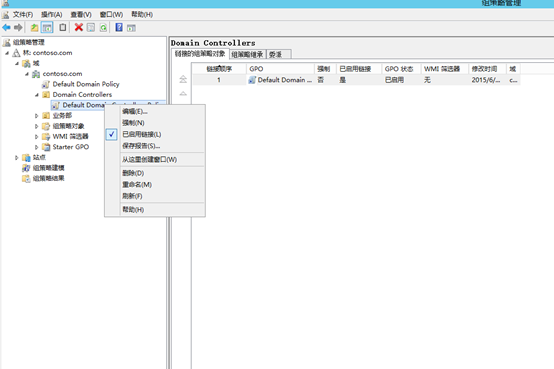Select the 链接的组策略对象 tab
The height and width of the screenshot is (369, 554).
[x=200, y=54]
